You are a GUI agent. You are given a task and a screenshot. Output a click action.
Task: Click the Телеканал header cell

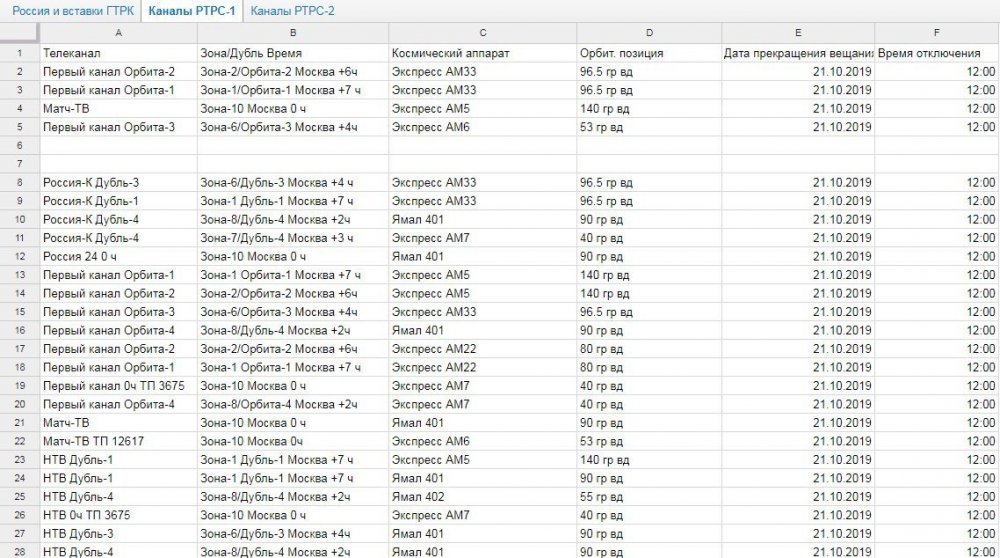coord(118,53)
